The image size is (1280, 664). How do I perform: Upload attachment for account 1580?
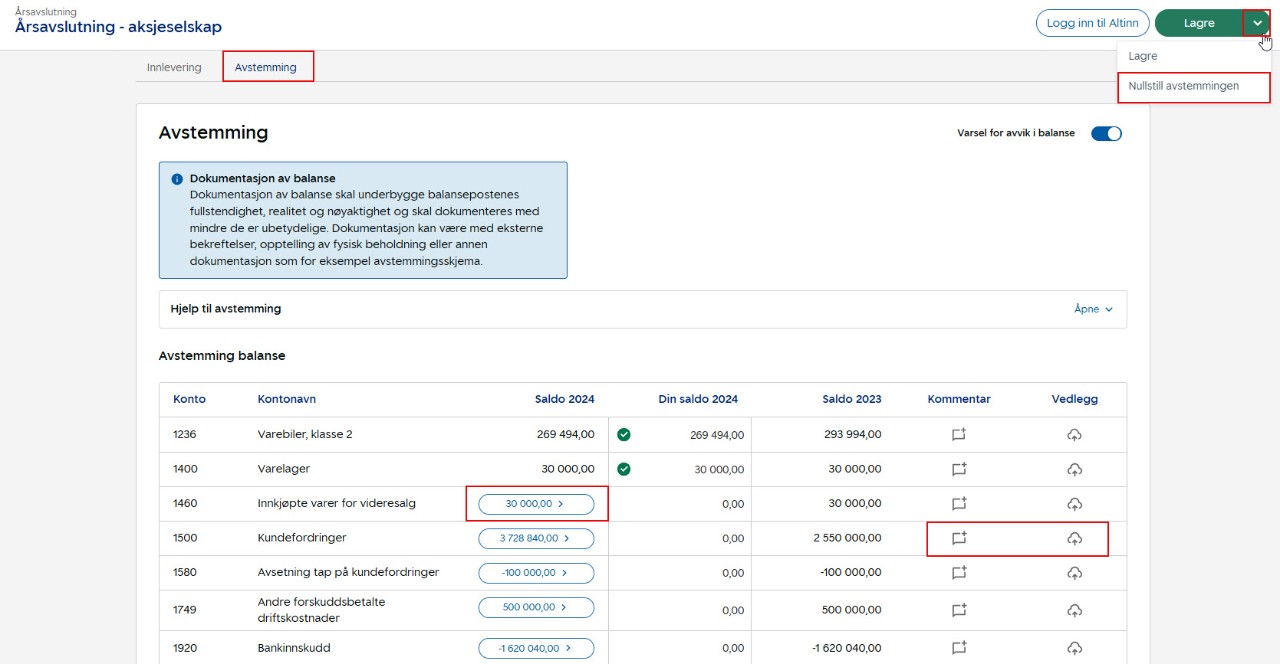1074,573
